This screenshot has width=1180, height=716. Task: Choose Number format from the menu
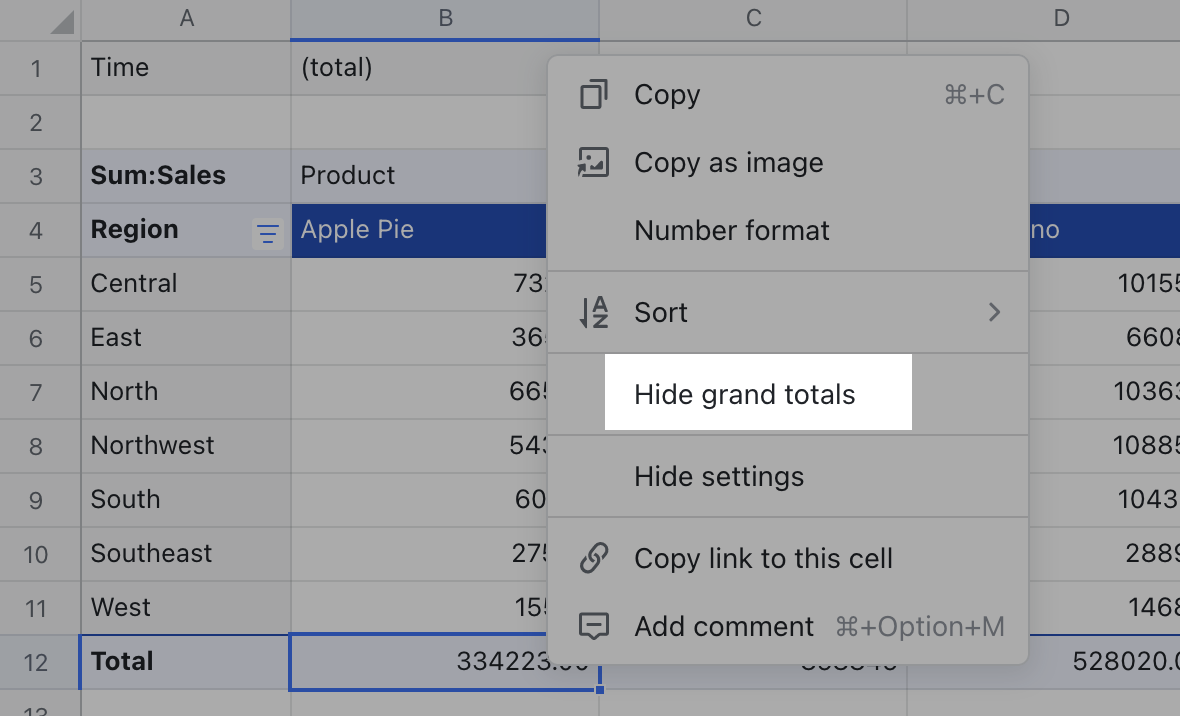[x=732, y=231]
